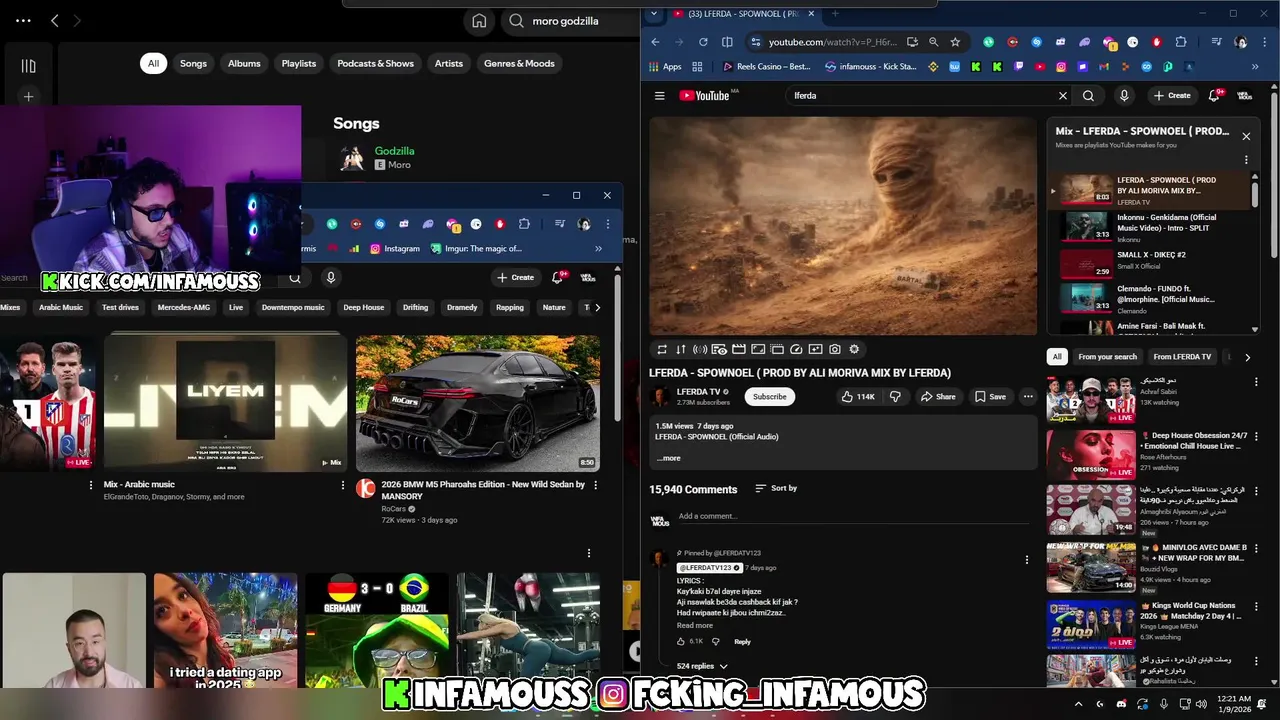The width and height of the screenshot is (1280, 720).
Task: Click the clapperboard cinema icon under the video
Action: click(738, 349)
